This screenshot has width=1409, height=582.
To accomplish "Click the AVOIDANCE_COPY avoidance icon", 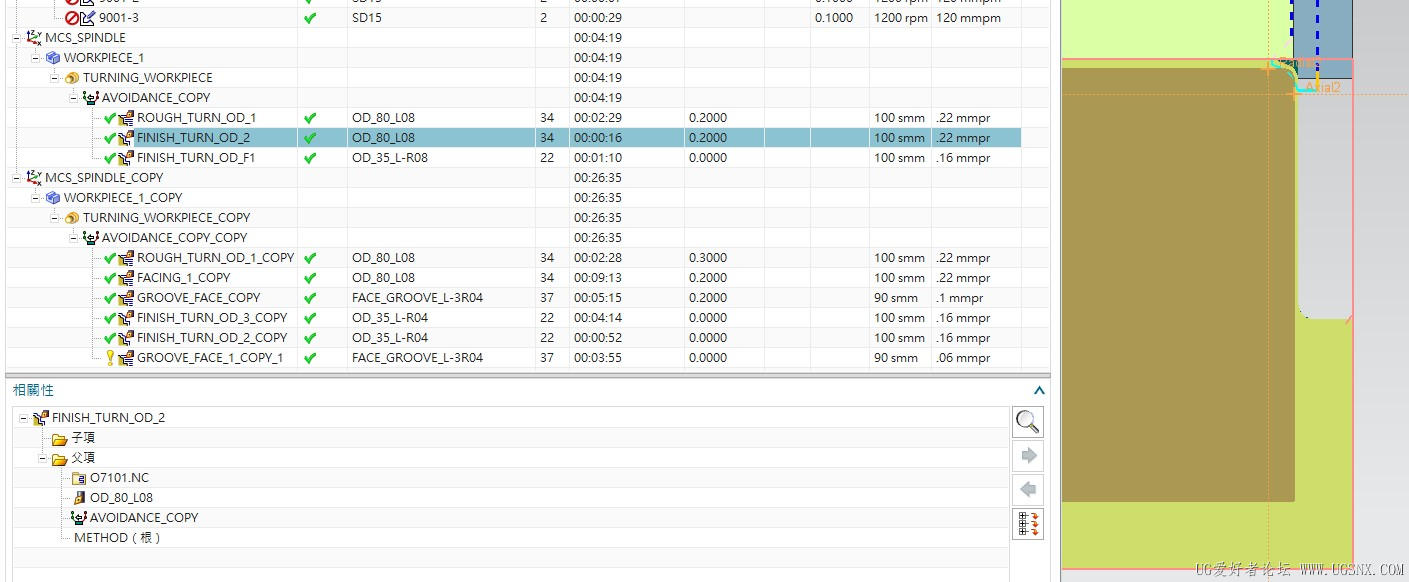I will pyautogui.click(x=91, y=97).
